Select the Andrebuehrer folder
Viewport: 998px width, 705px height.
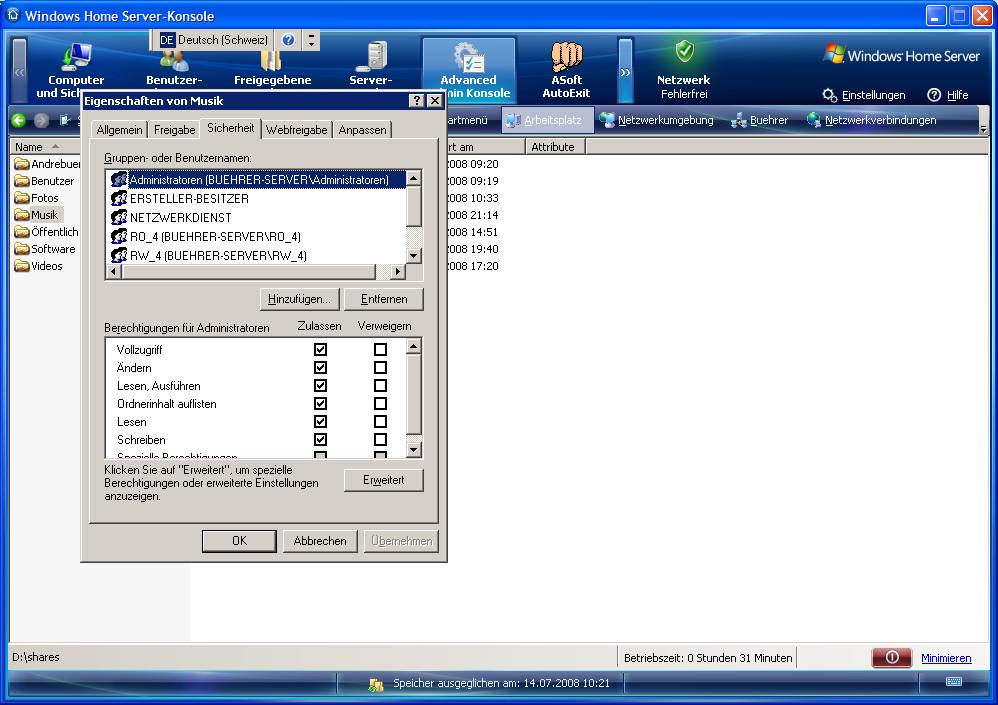[x=48, y=164]
